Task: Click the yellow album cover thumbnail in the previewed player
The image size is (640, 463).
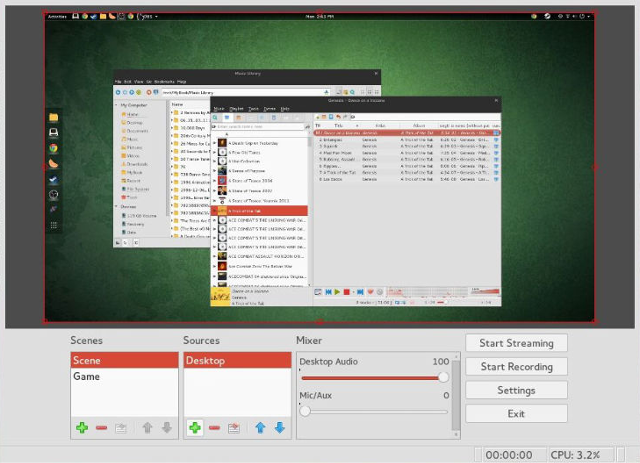Action: pos(220,297)
